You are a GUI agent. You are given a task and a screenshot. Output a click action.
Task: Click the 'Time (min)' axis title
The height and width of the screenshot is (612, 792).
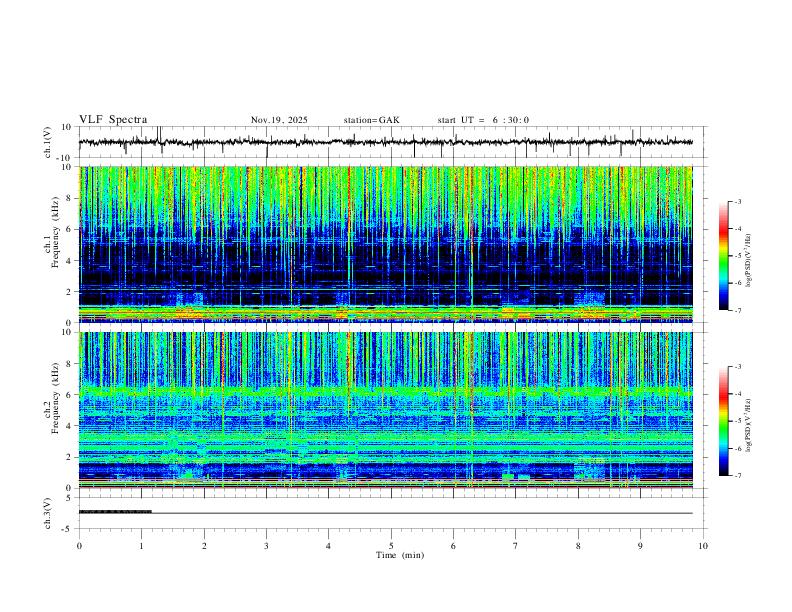(400, 555)
